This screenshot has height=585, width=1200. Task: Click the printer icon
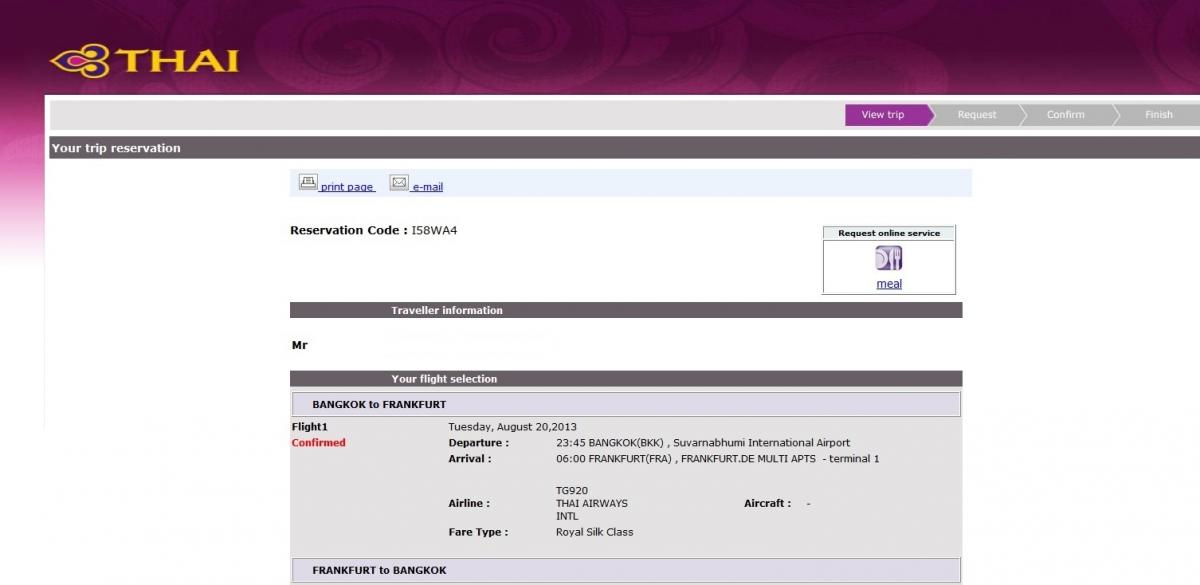click(308, 183)
